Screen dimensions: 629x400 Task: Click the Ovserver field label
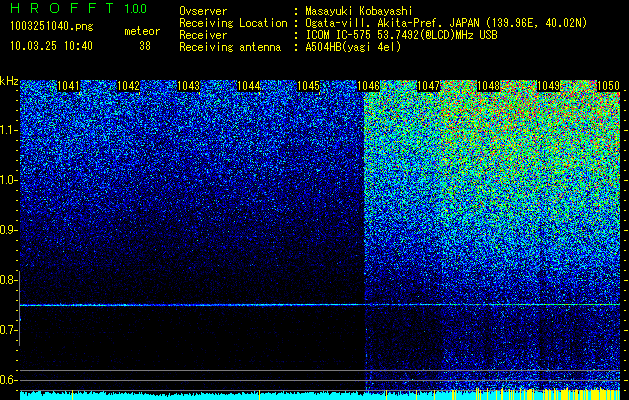[x=203, y=11]
